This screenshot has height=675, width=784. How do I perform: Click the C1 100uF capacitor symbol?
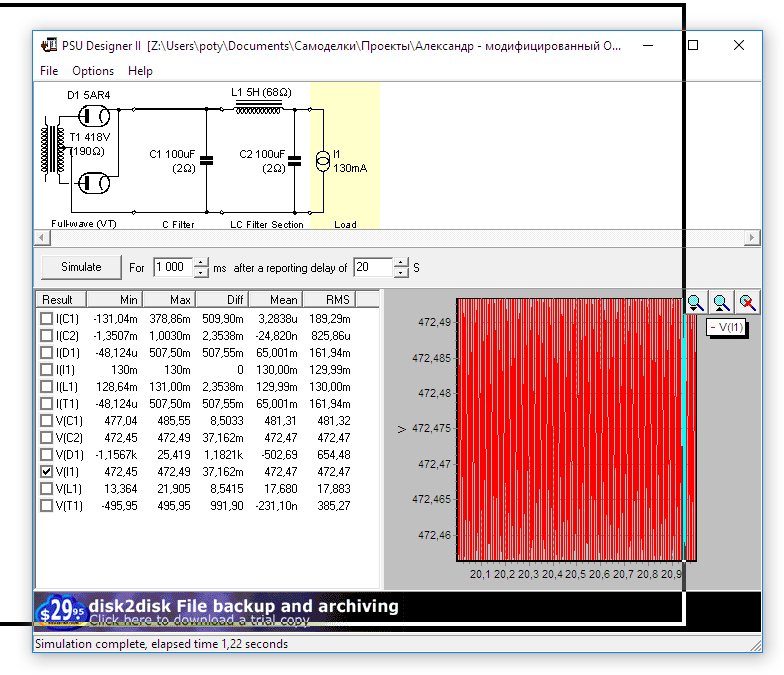coord(206,159)
